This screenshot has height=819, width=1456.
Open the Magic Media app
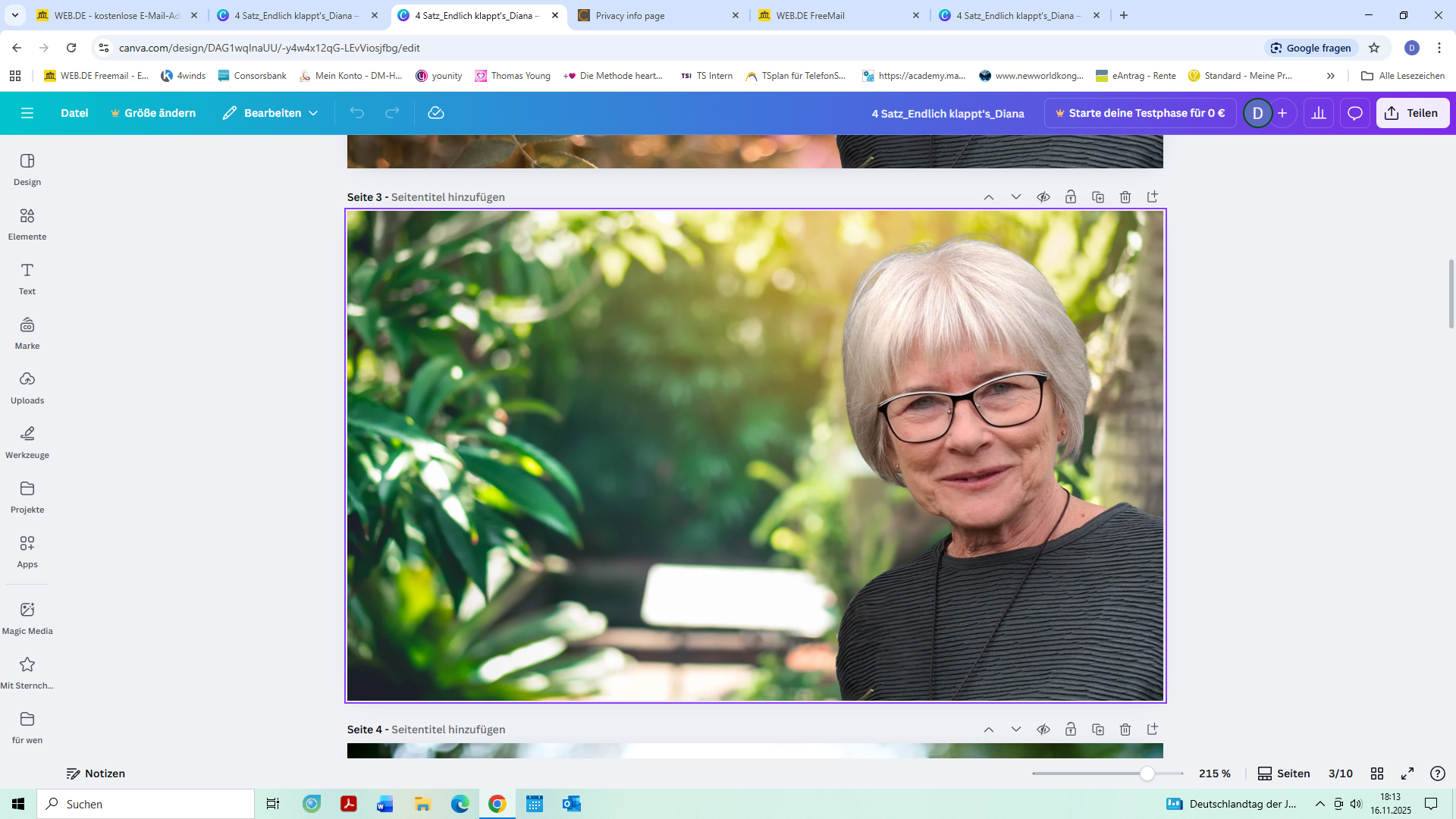tap(27, 618)
